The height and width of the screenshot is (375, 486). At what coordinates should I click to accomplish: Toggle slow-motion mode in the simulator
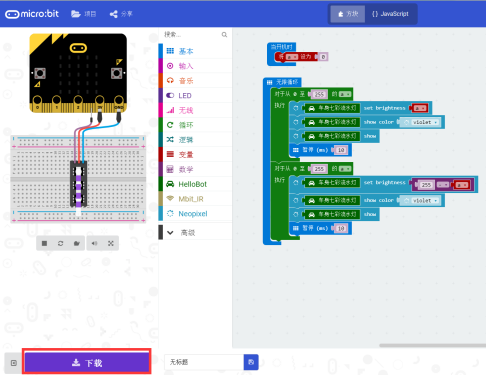77,243
